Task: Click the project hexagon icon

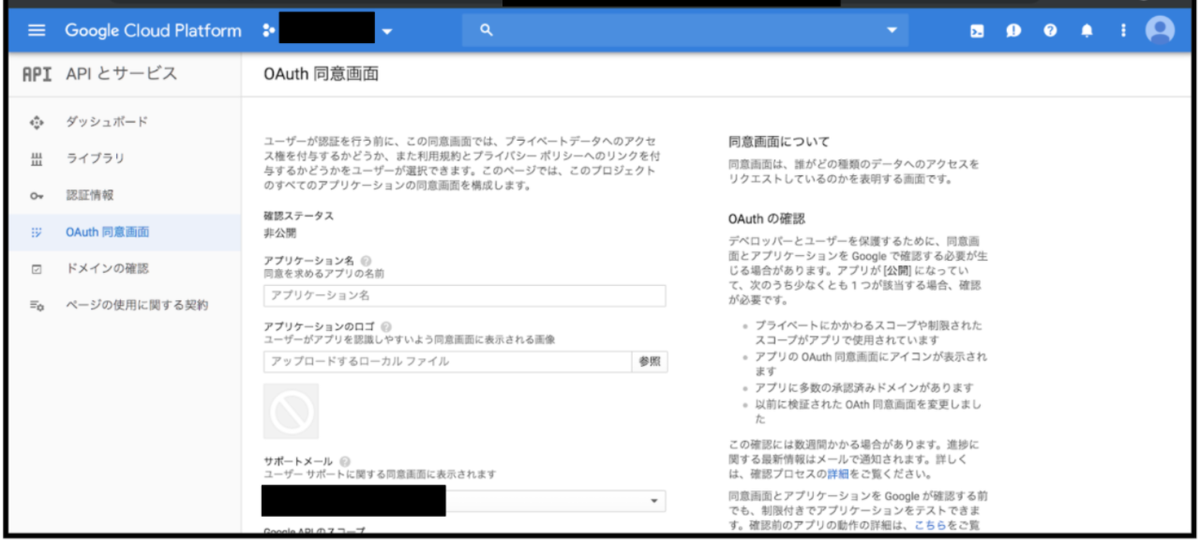Action: [x=268, y=31]
